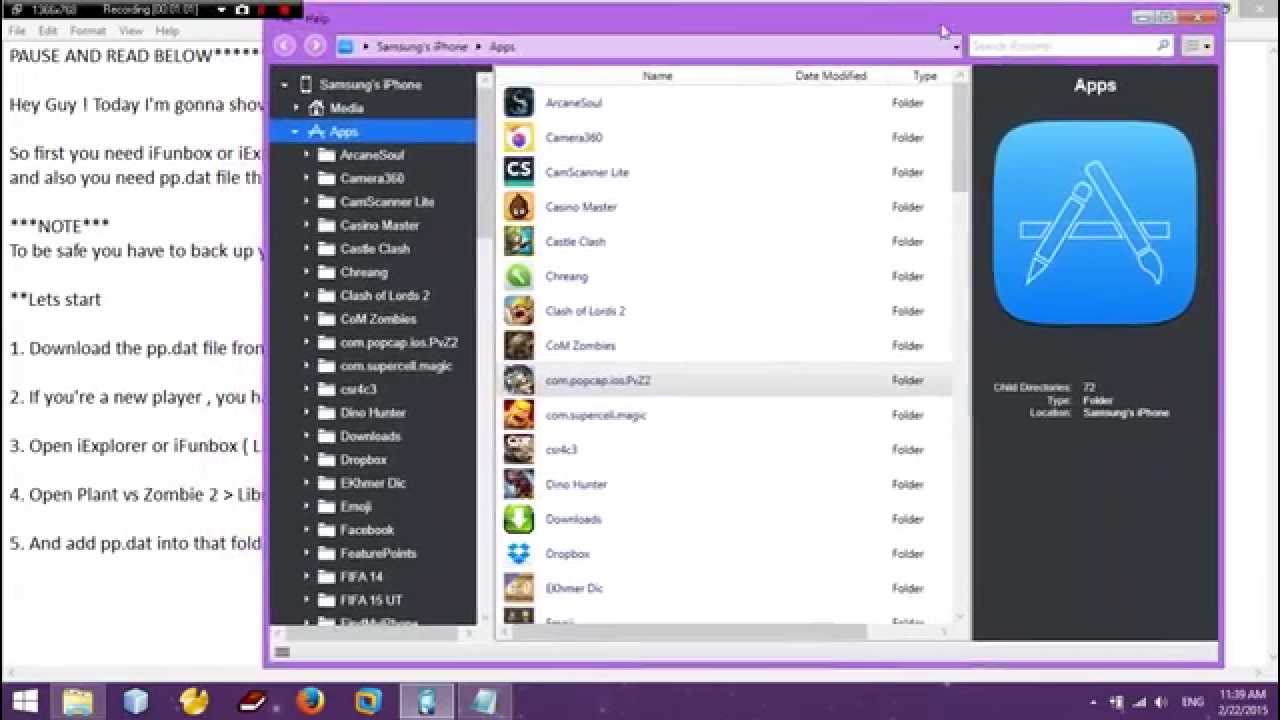Open File Explorer from the taskbar
Viewport: 1280px width, 720px height.
(78, 701)
